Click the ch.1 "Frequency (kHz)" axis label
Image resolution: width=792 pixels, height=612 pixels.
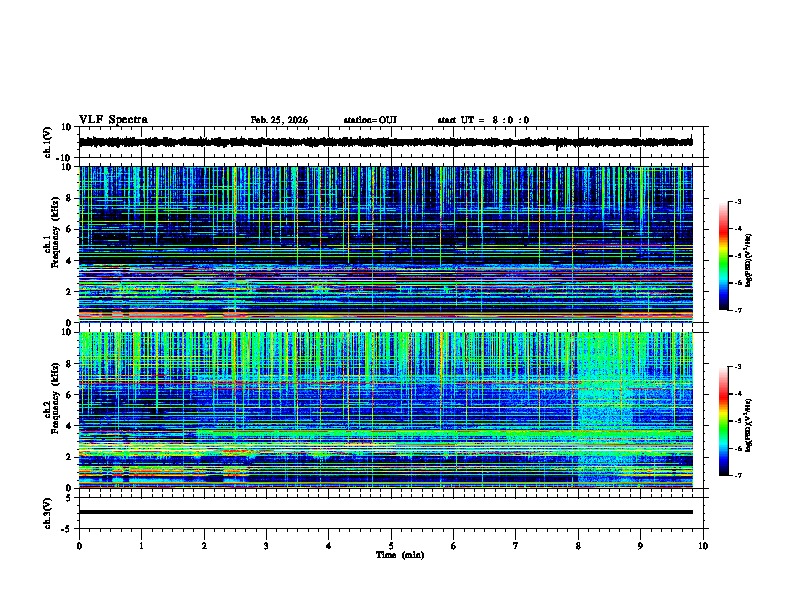(55, 232)
